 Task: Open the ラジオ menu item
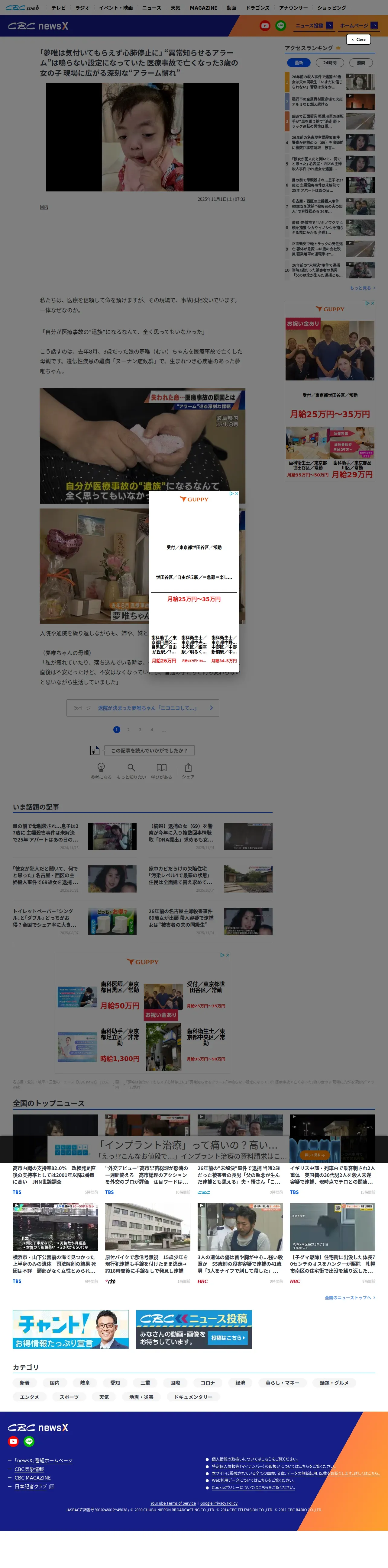pos(82,8)
